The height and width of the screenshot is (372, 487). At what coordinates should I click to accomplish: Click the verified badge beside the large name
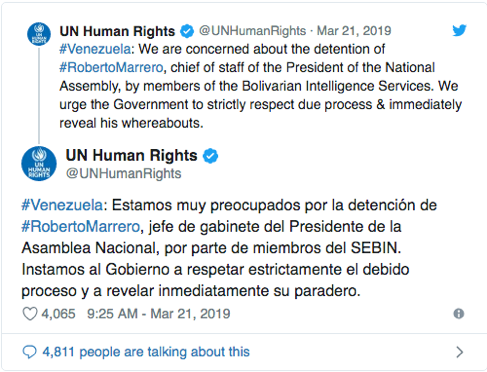coord(211,156)
